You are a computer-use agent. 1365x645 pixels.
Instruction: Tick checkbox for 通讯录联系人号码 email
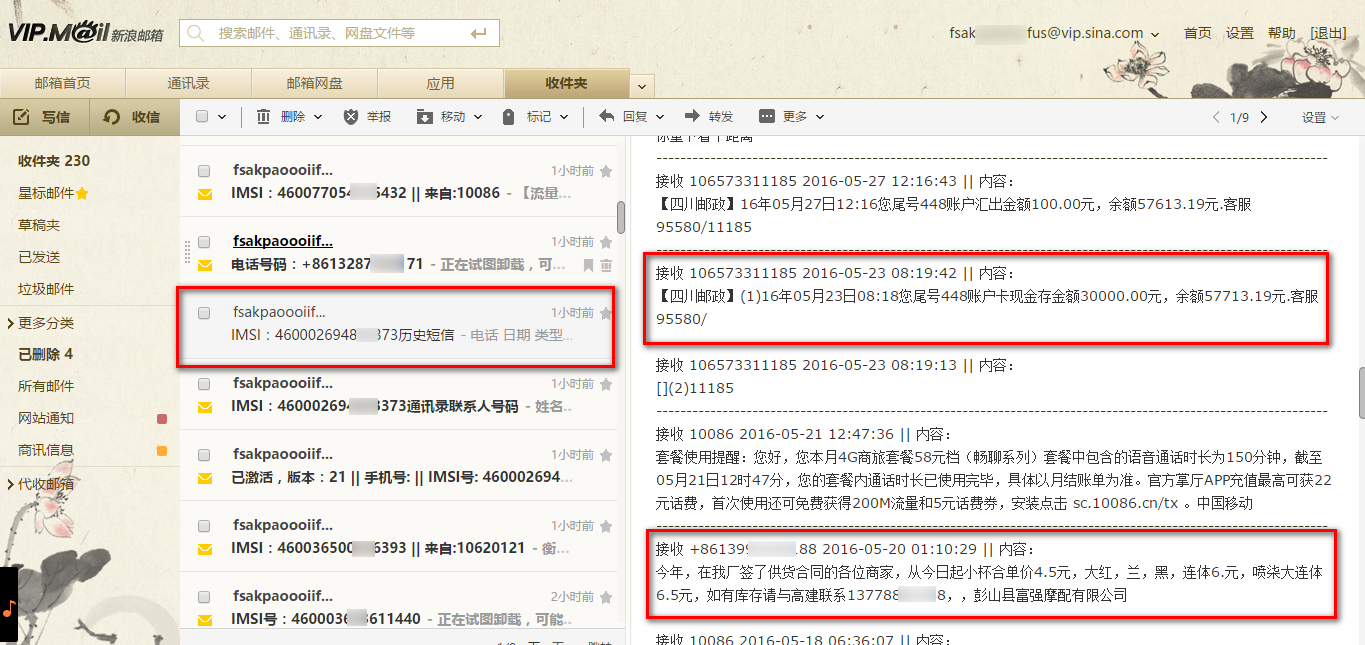click(204, 384)
